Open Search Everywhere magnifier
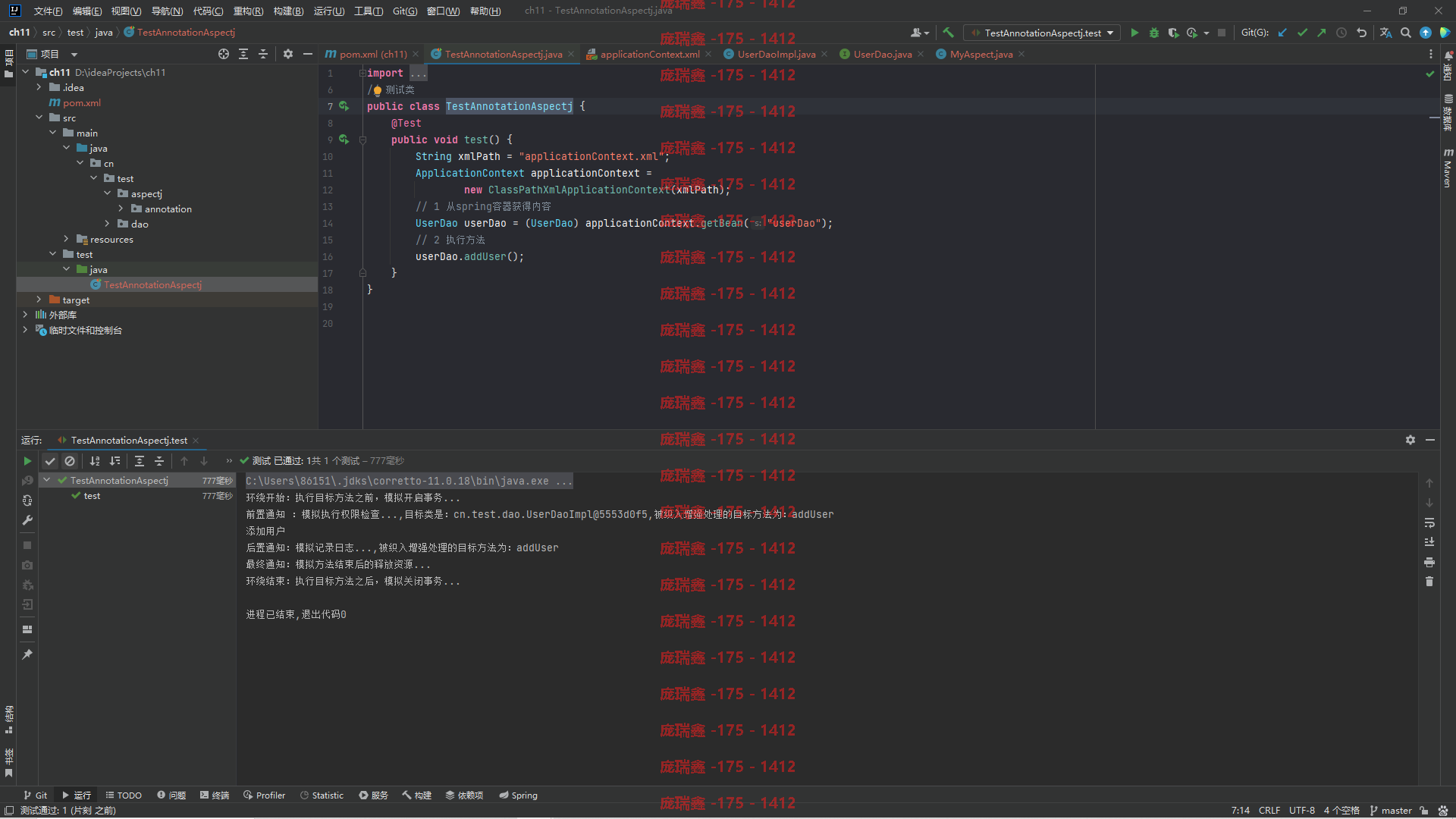Viewport: 1456px width, 819px height. (1406, 33)
